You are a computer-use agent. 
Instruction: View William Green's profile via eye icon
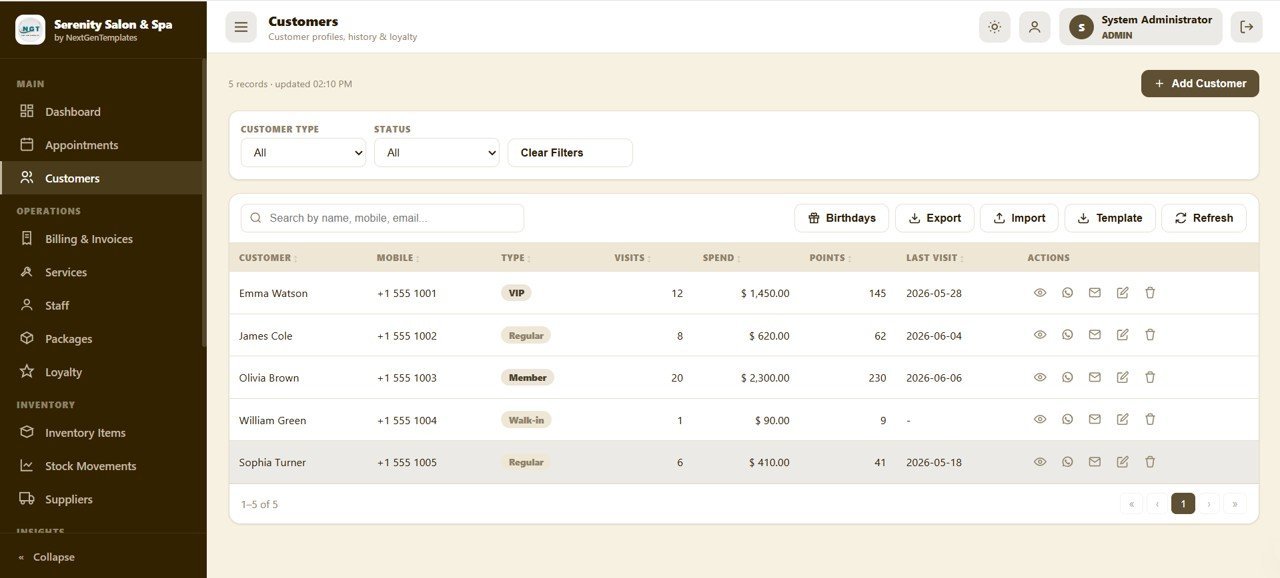coord(1040,420)
